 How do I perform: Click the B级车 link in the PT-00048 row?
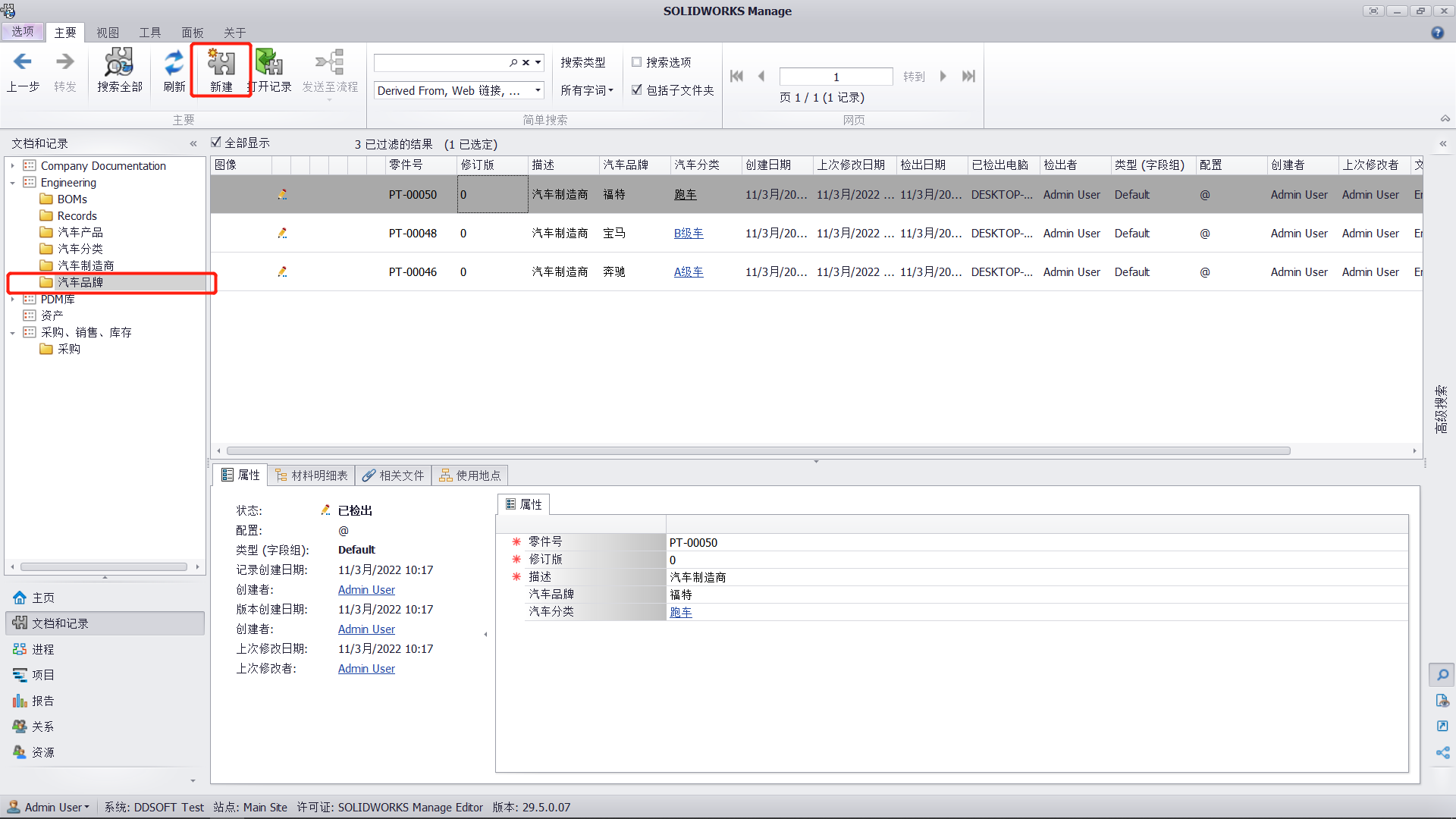pyautogui.click(x=688, y=234)
